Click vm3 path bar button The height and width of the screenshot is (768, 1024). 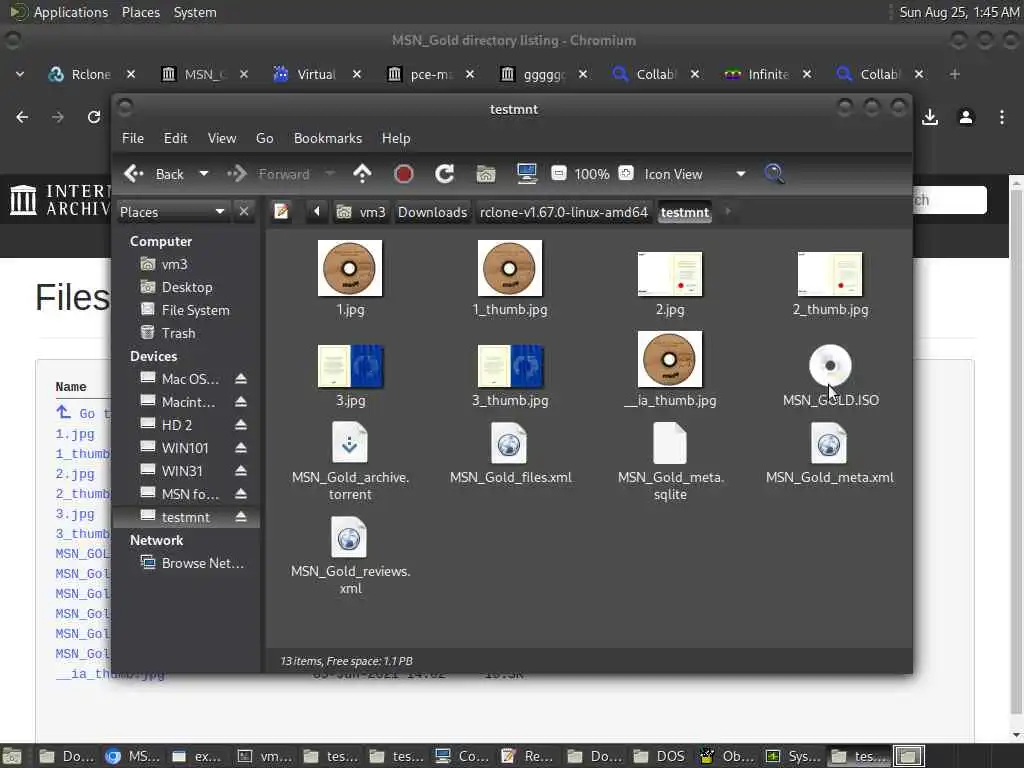[x=361, y=212]
